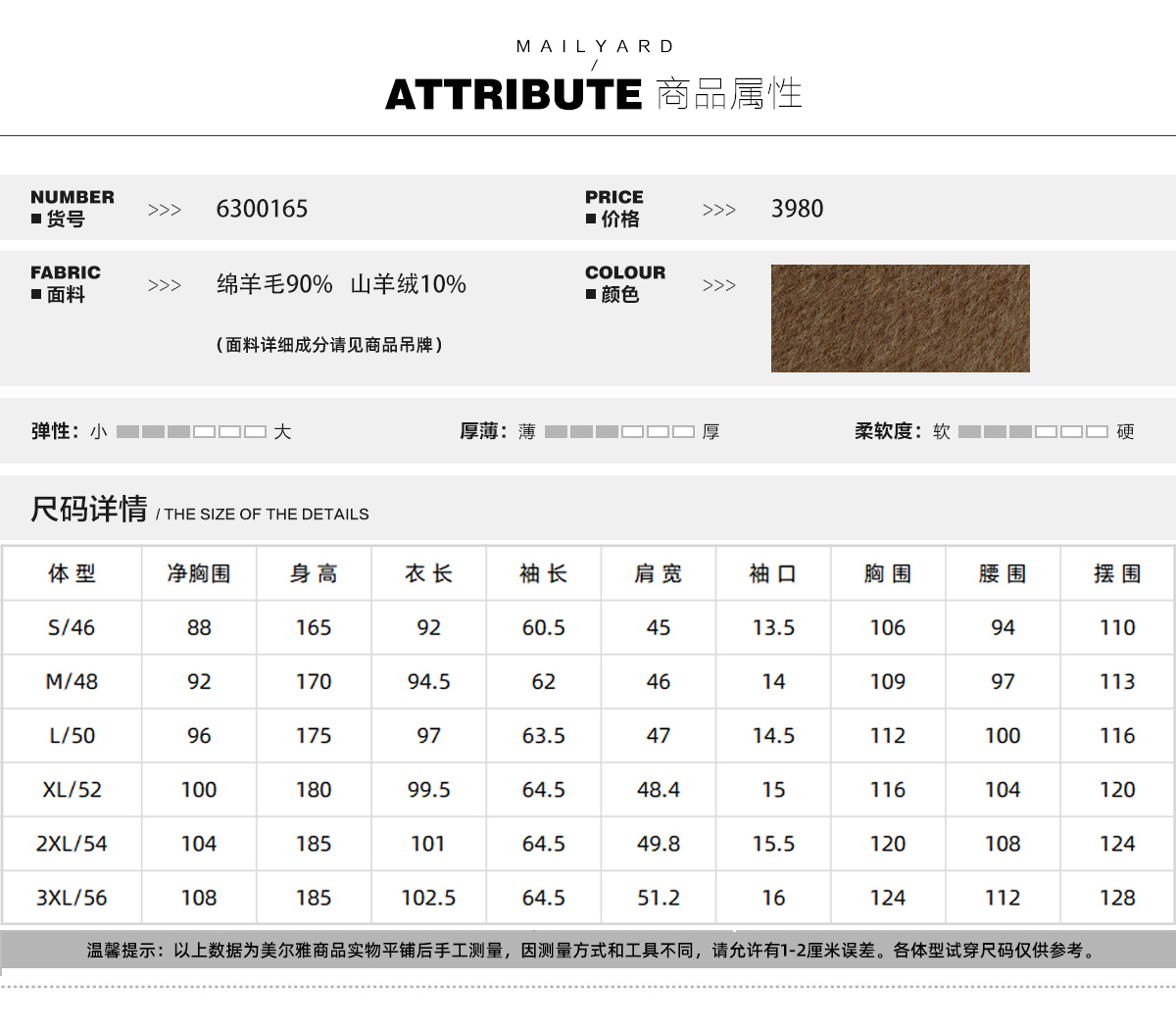Click cuff value 15.5 in 2XL/54 row

coord(773,843)
